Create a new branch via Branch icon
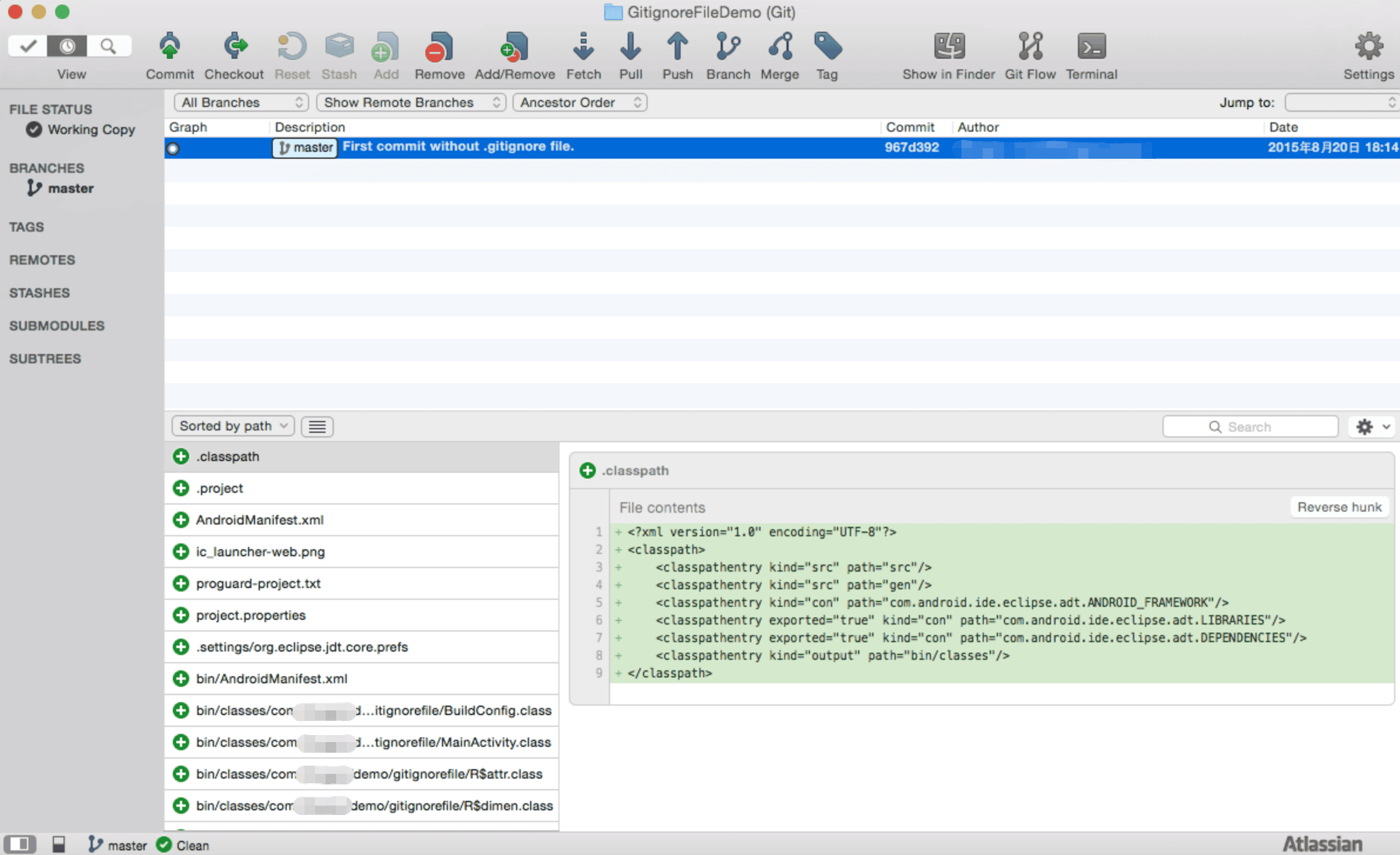Image resolution: width=1400 pixels, height=855 pixels. (x=728, y=47)
